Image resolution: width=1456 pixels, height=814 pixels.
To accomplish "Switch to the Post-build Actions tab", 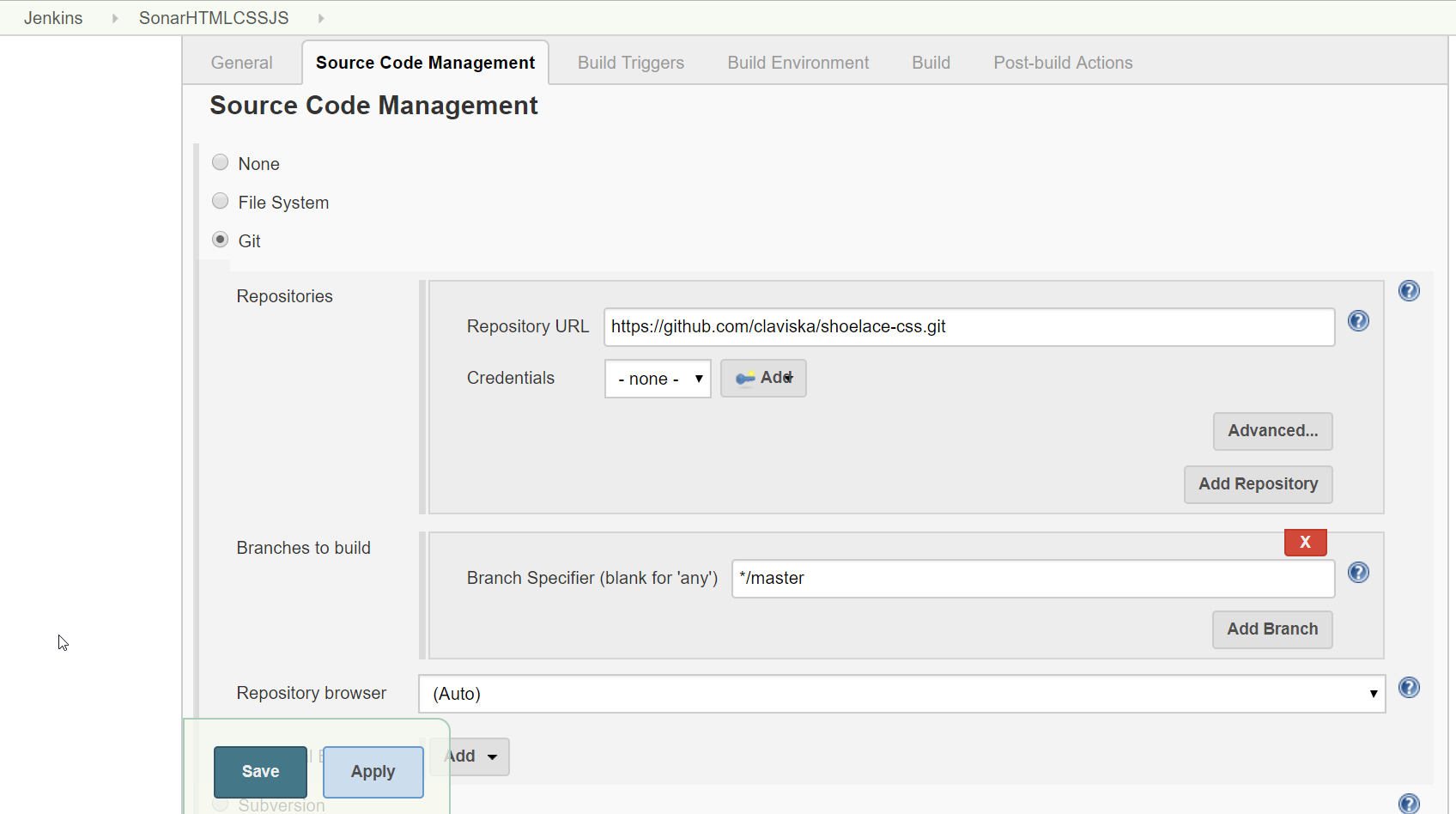I will pyautogui.click(x=1063, y=63).
